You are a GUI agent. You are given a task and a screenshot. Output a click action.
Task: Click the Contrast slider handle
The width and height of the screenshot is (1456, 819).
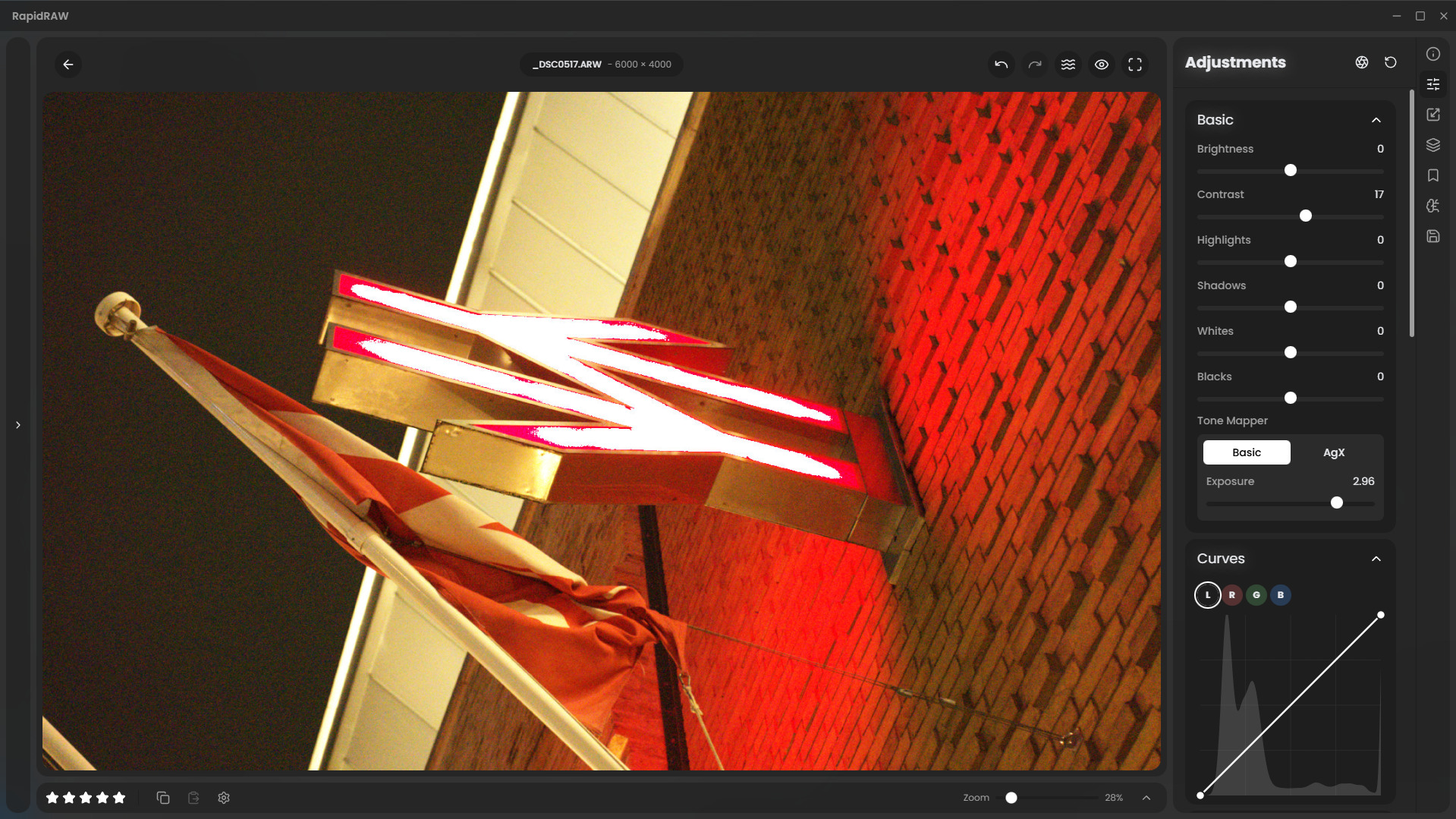tap(1305, 216)
